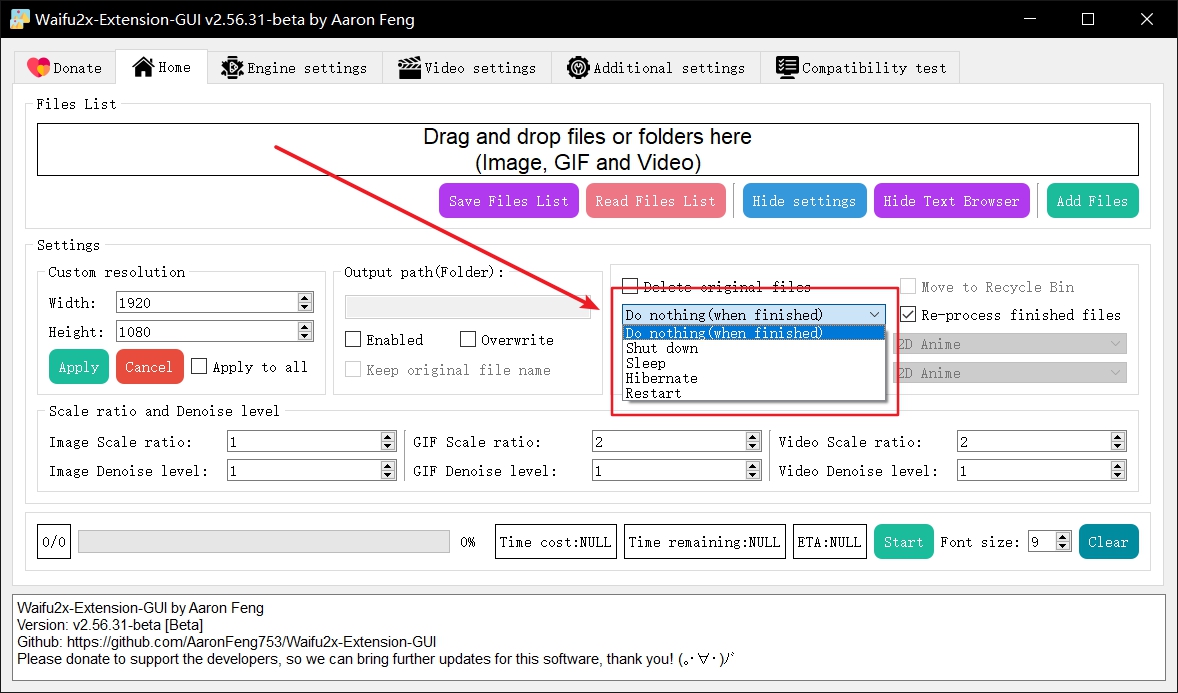Image resolution: width=1178 pixels, height=693 pixels.
Task: Open the Donate tab with heart icon
Action: pyautogui.click(x=65, y=68)
